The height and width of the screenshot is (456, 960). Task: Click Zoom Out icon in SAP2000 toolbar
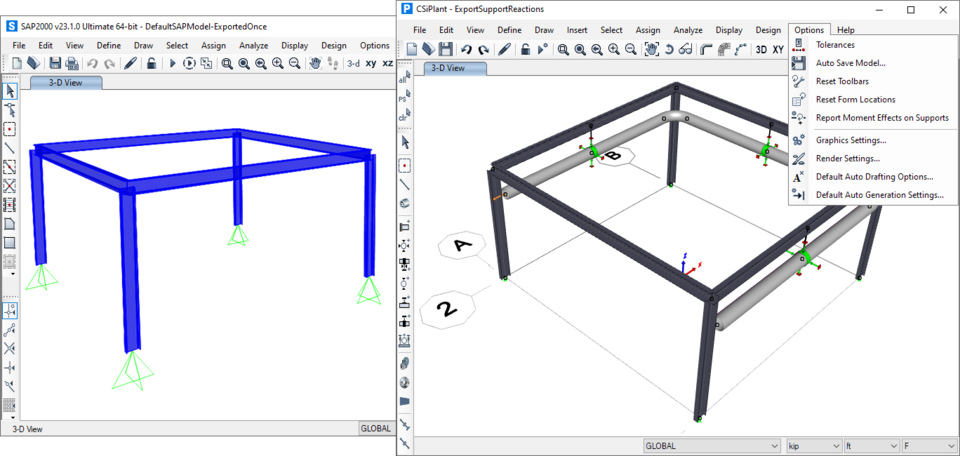[294, 63]
